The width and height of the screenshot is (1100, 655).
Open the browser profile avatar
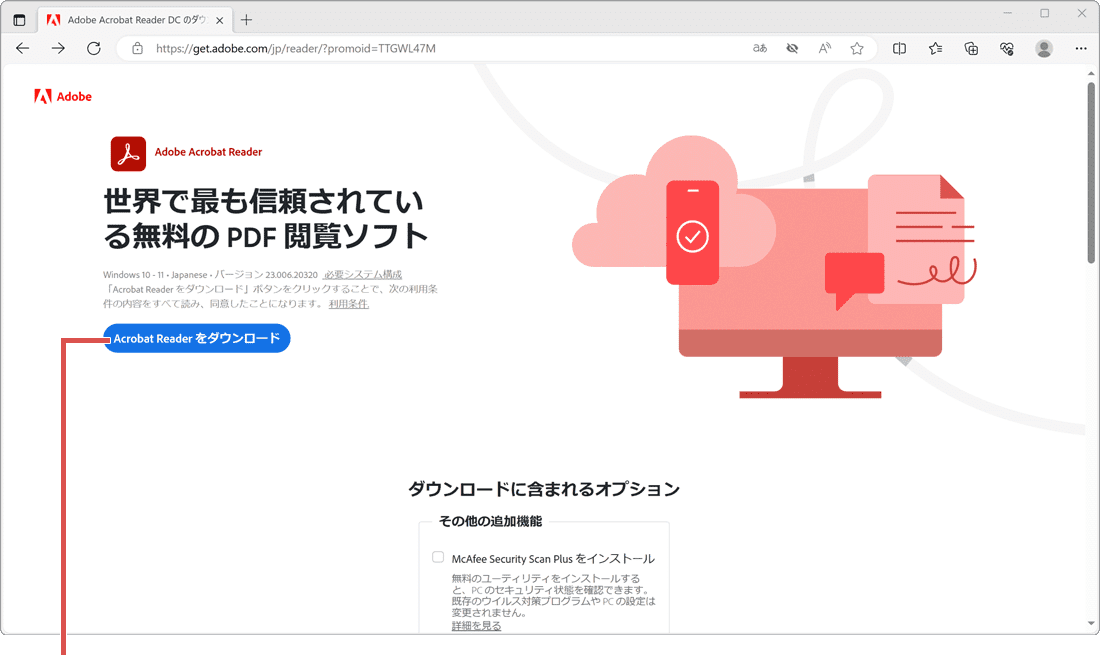[x=1043, y=47]
